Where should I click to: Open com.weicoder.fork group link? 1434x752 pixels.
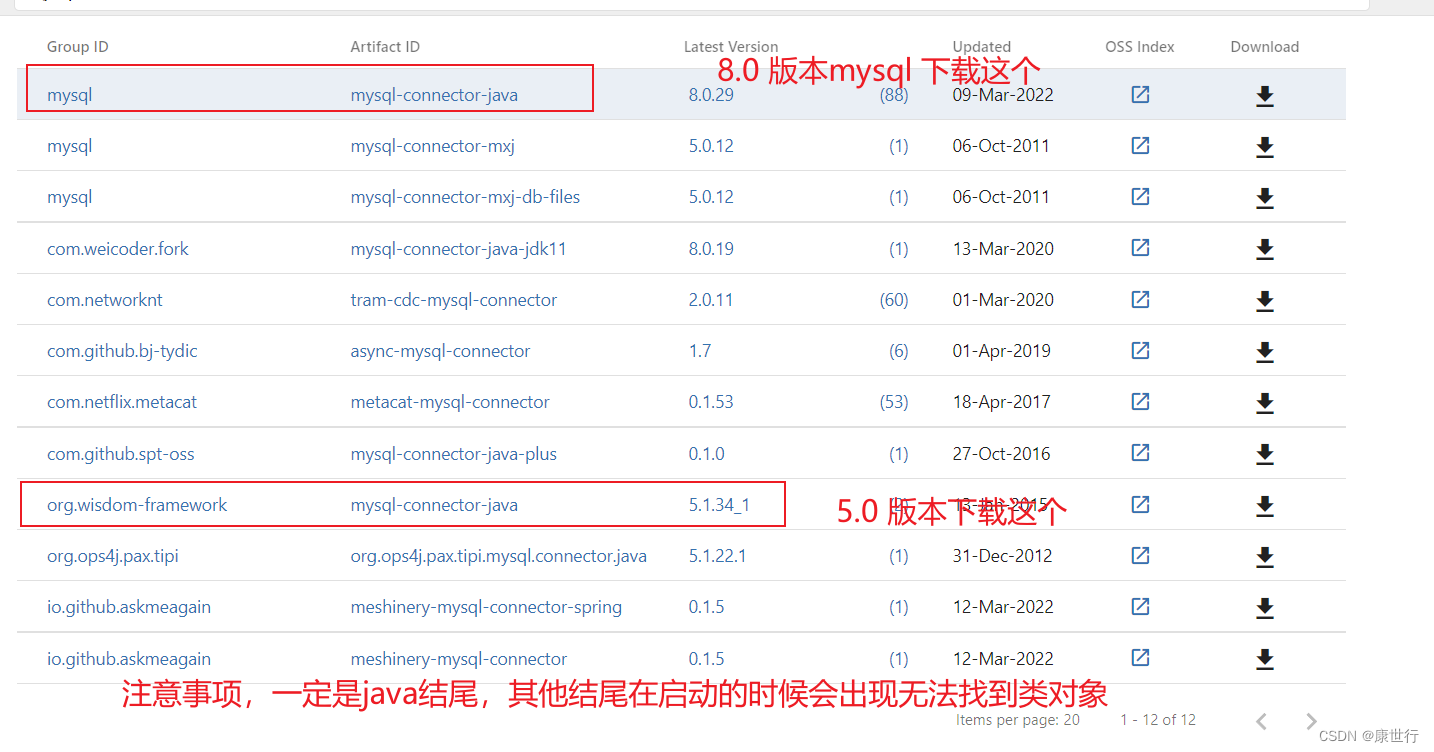tap(118, 249)
